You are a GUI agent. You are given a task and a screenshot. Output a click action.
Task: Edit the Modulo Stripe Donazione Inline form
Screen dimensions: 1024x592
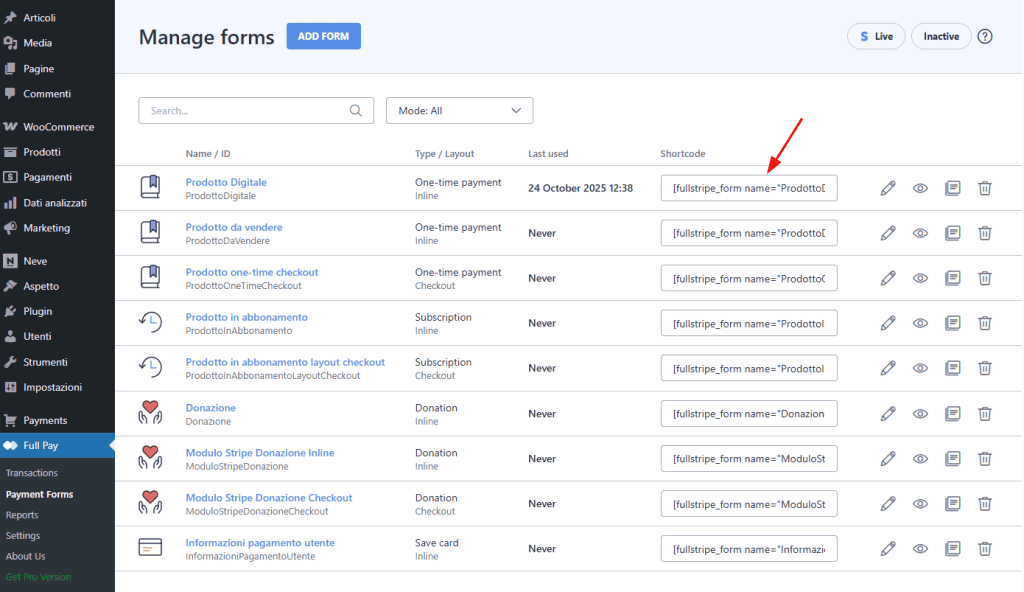[888, 458]
